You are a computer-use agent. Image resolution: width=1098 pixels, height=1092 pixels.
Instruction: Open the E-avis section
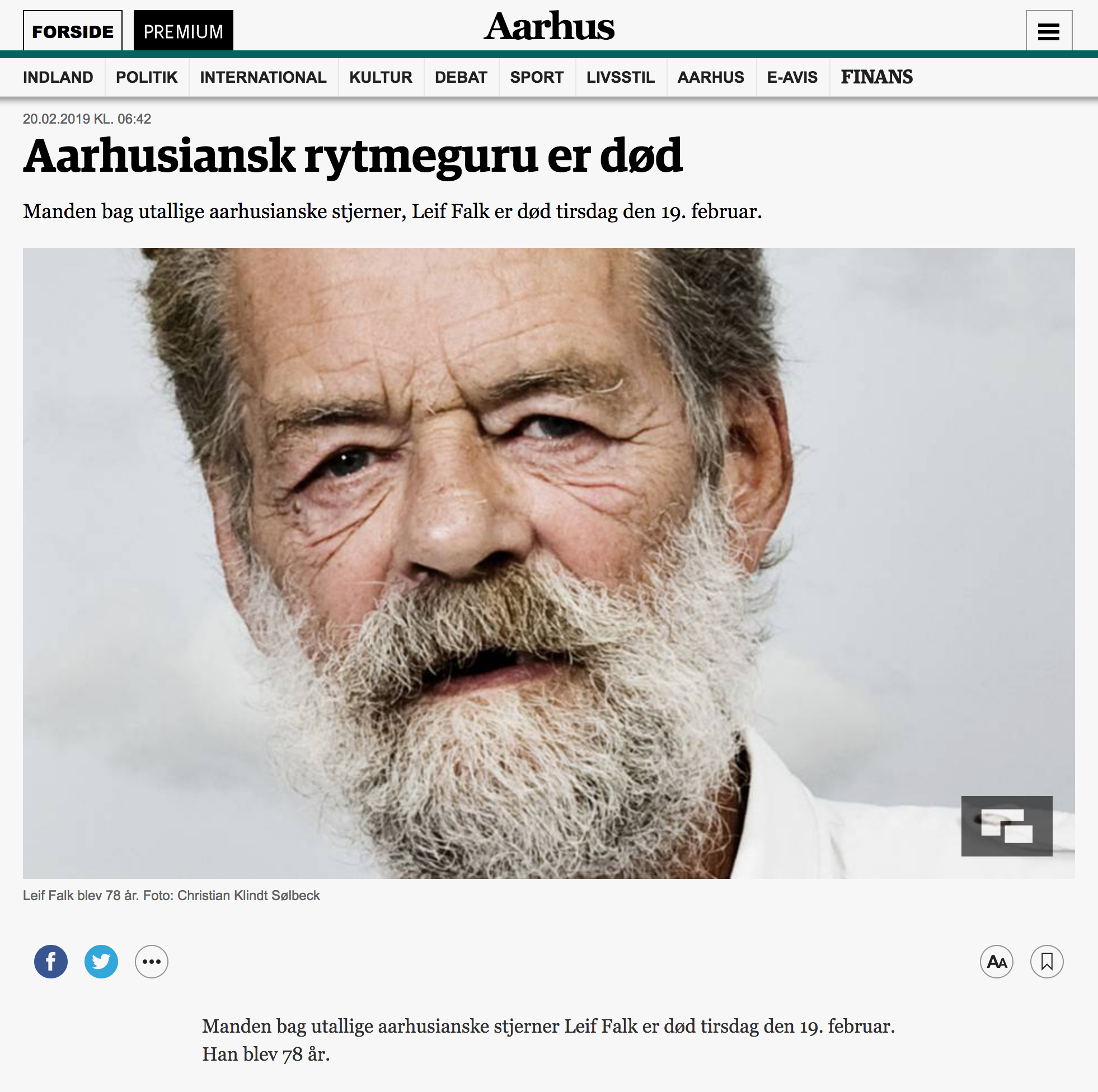[x=792, y=77]
